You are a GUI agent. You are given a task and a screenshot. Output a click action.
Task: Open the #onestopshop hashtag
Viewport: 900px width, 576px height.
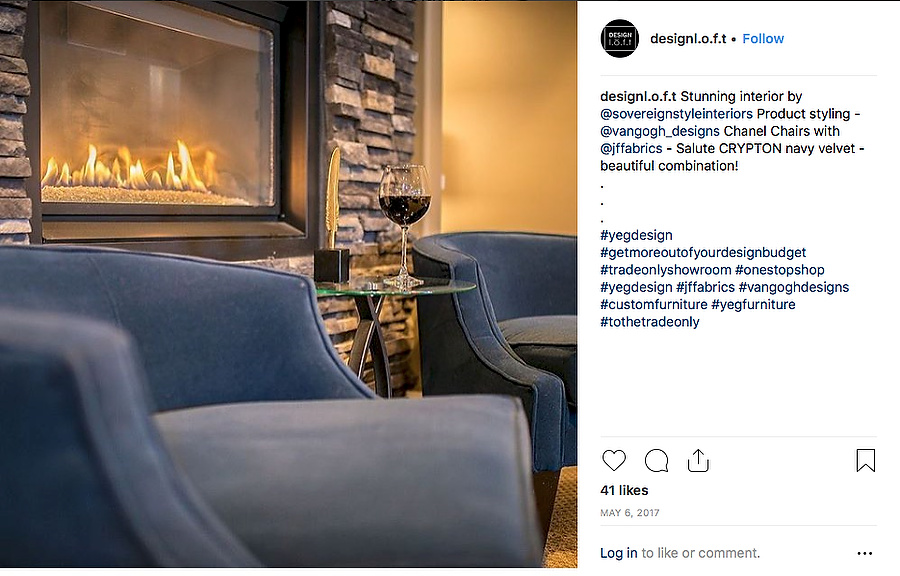[x=779, y=270]
